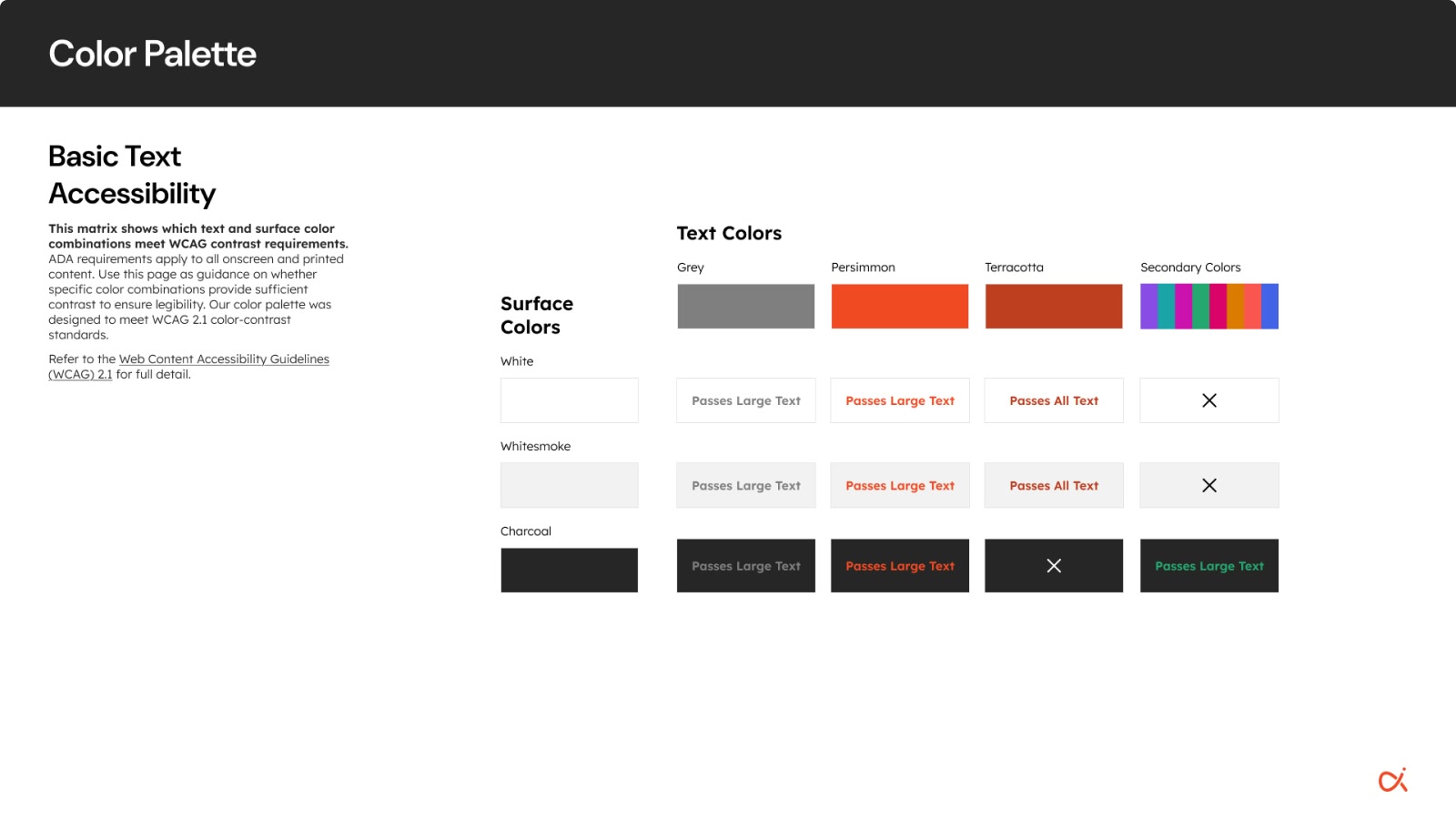Click 'Passes All Text' in Whitesmoke row
Viewport: 1456px width, 819px height.
click(x=1054, y=485)
